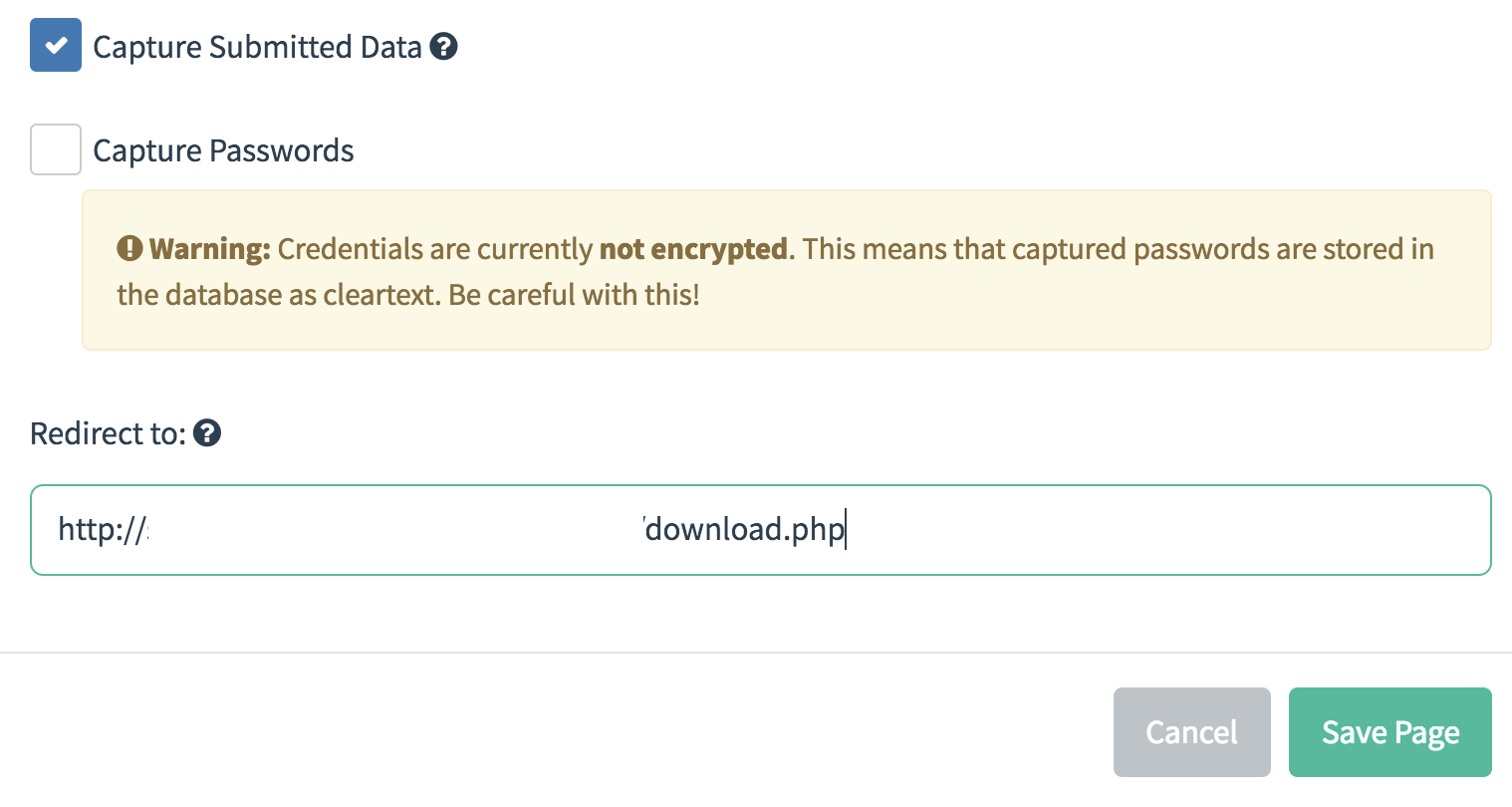
Task: Click the "Capture Passwords" label text
Action: 223,150
